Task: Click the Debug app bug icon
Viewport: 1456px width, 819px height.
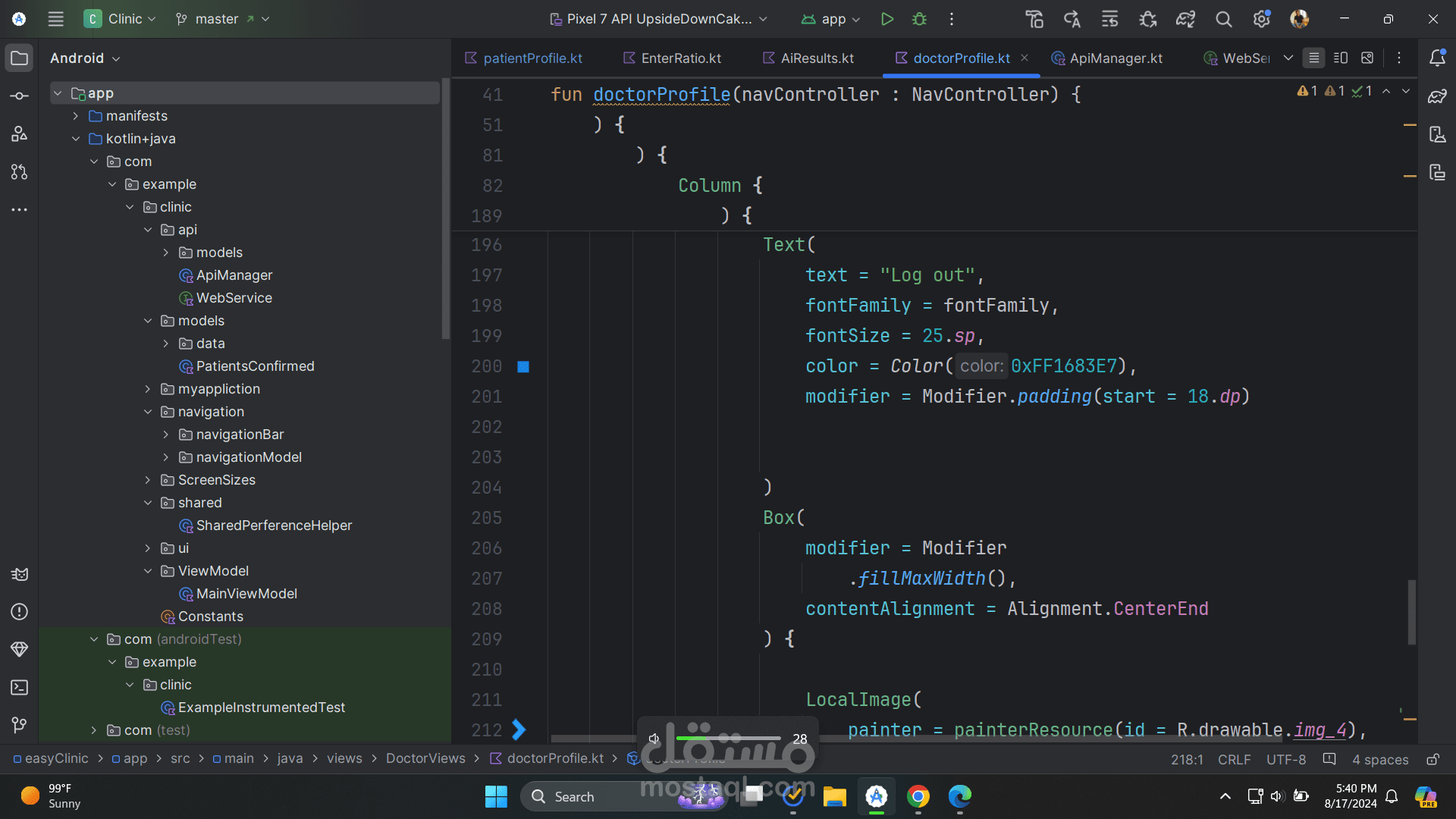Action: pos(919,19)
